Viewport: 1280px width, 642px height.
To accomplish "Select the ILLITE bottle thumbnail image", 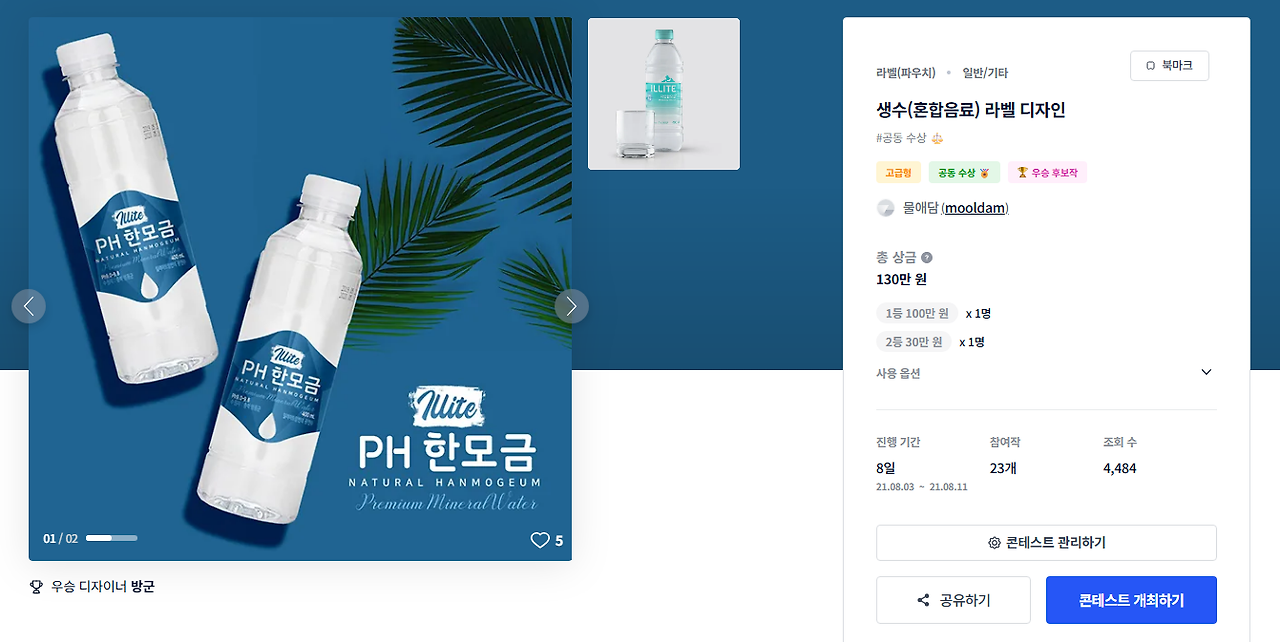I will point(664,94).
